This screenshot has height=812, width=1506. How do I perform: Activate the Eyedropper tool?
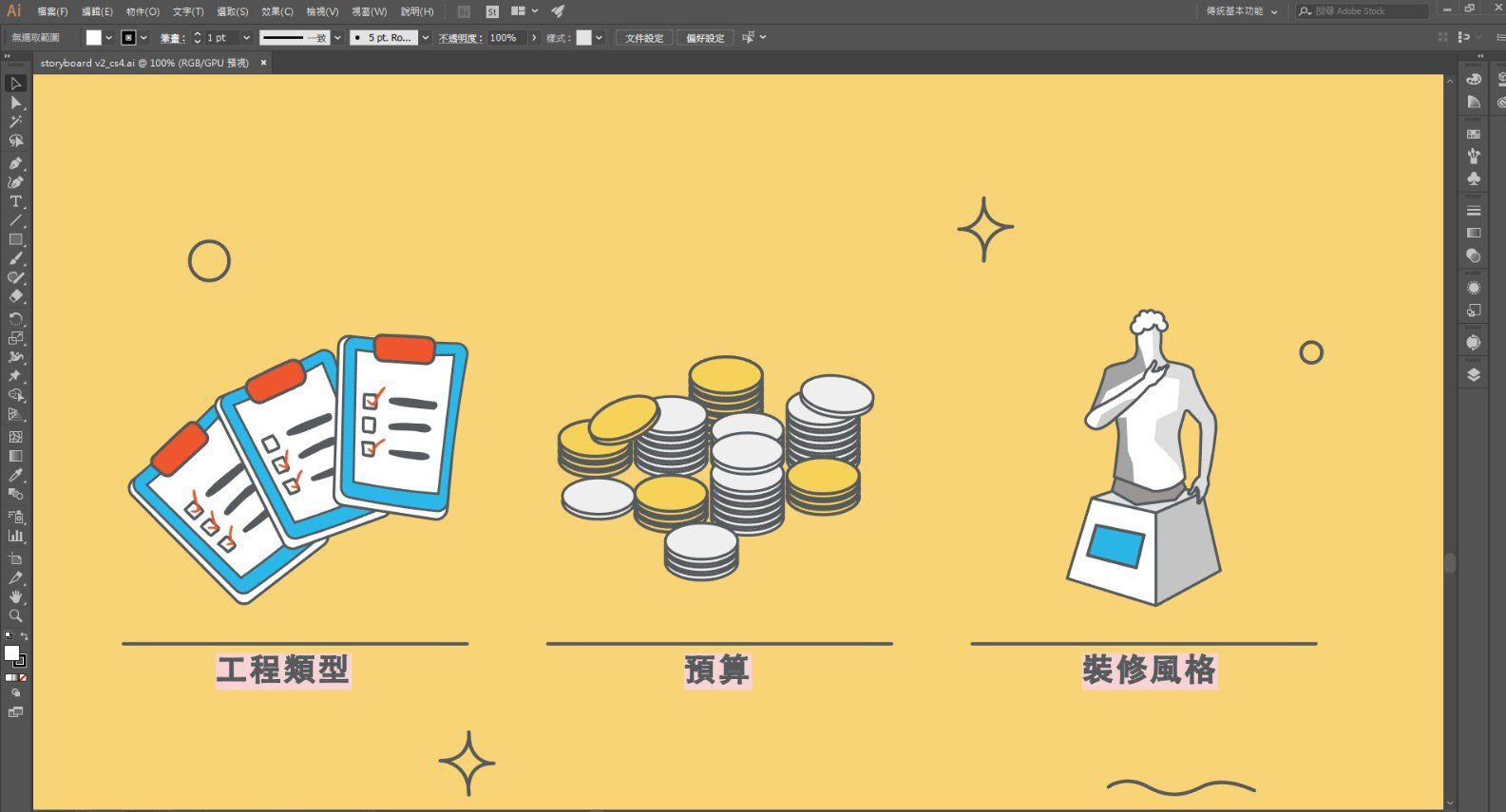[x=15, y=475]
